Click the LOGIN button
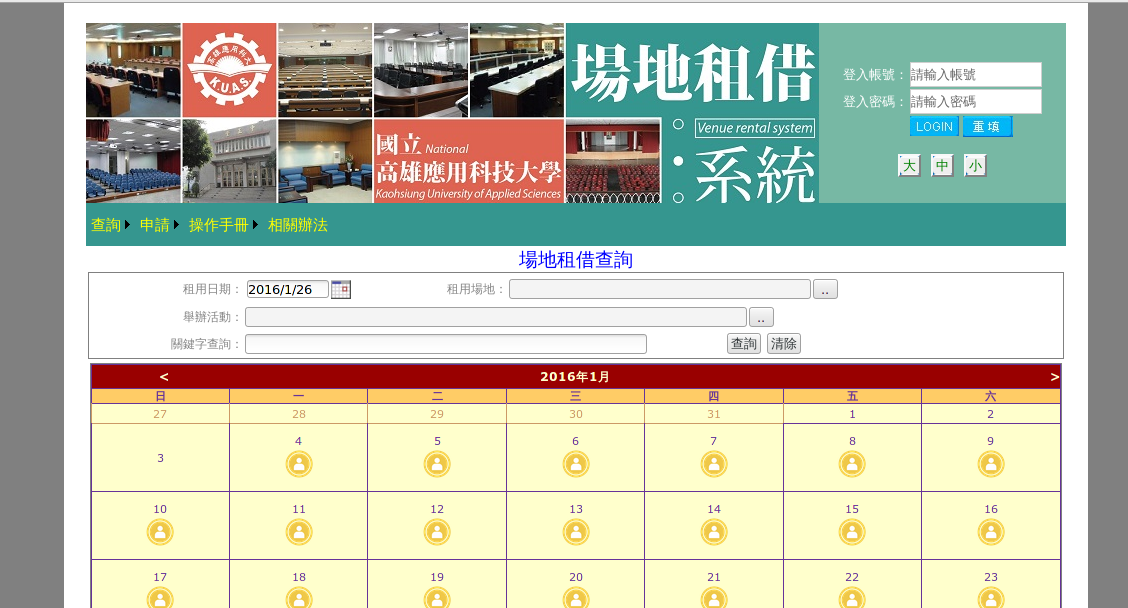The height and width of the screenshot is (608, 1128). [934, 127]
